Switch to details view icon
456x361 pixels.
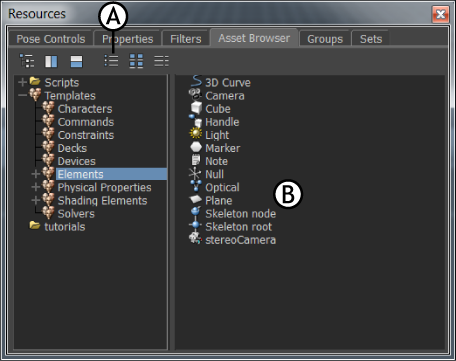[x=162, y=61]
